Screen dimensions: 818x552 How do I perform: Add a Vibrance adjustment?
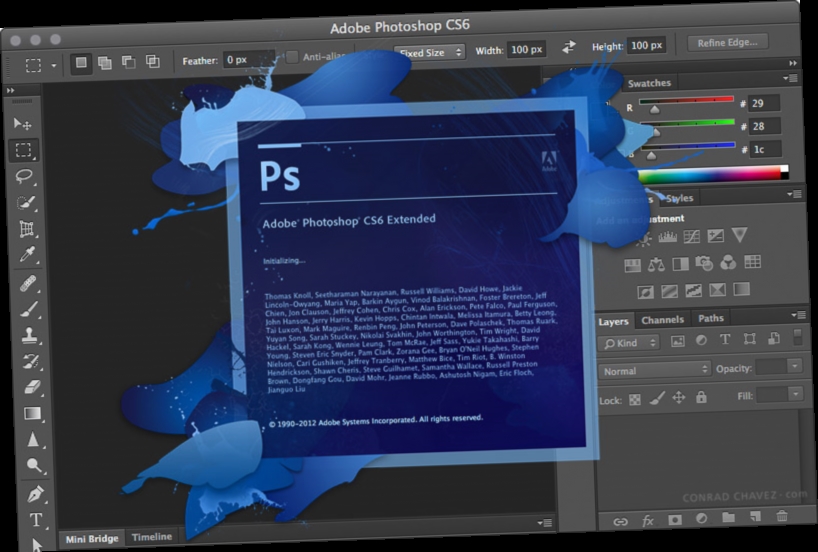tap(739, 235)
